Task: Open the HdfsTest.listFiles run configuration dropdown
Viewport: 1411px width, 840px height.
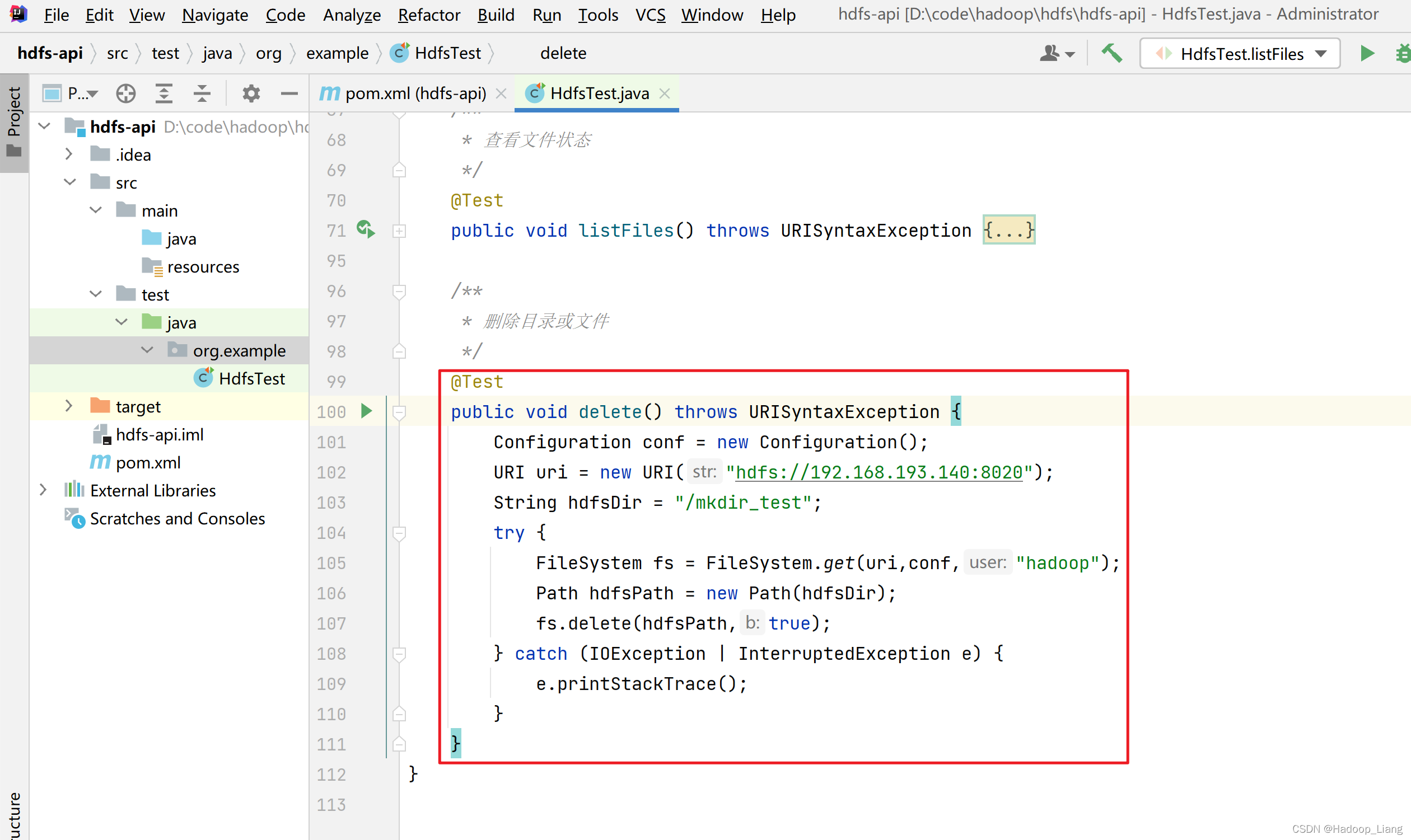Action: coord(1240,54)
